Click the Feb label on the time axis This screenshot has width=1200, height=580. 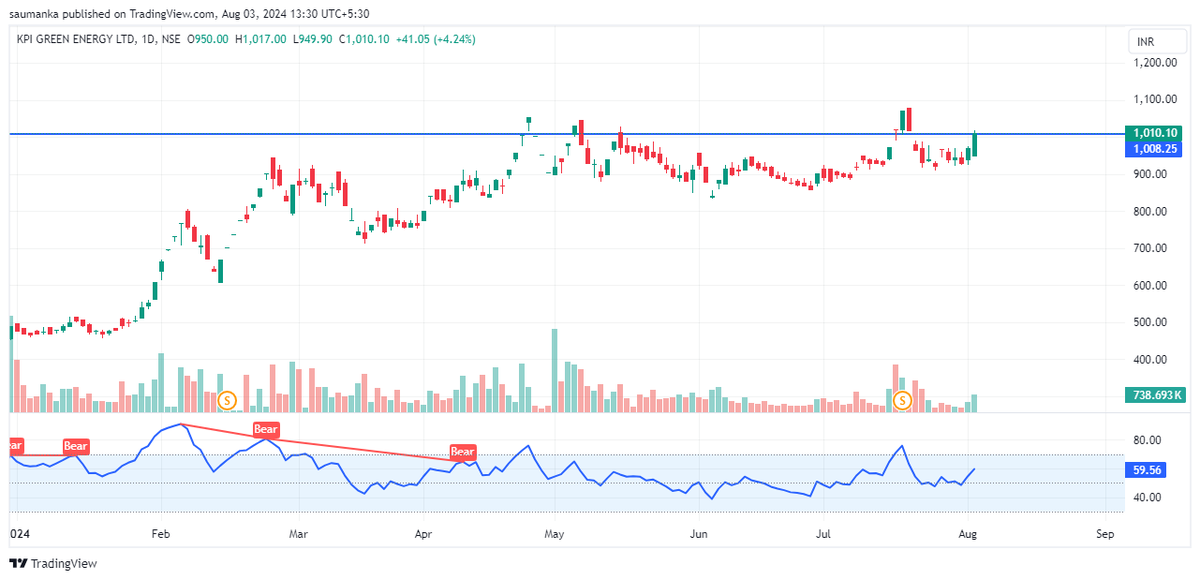[x=160, y=534]
